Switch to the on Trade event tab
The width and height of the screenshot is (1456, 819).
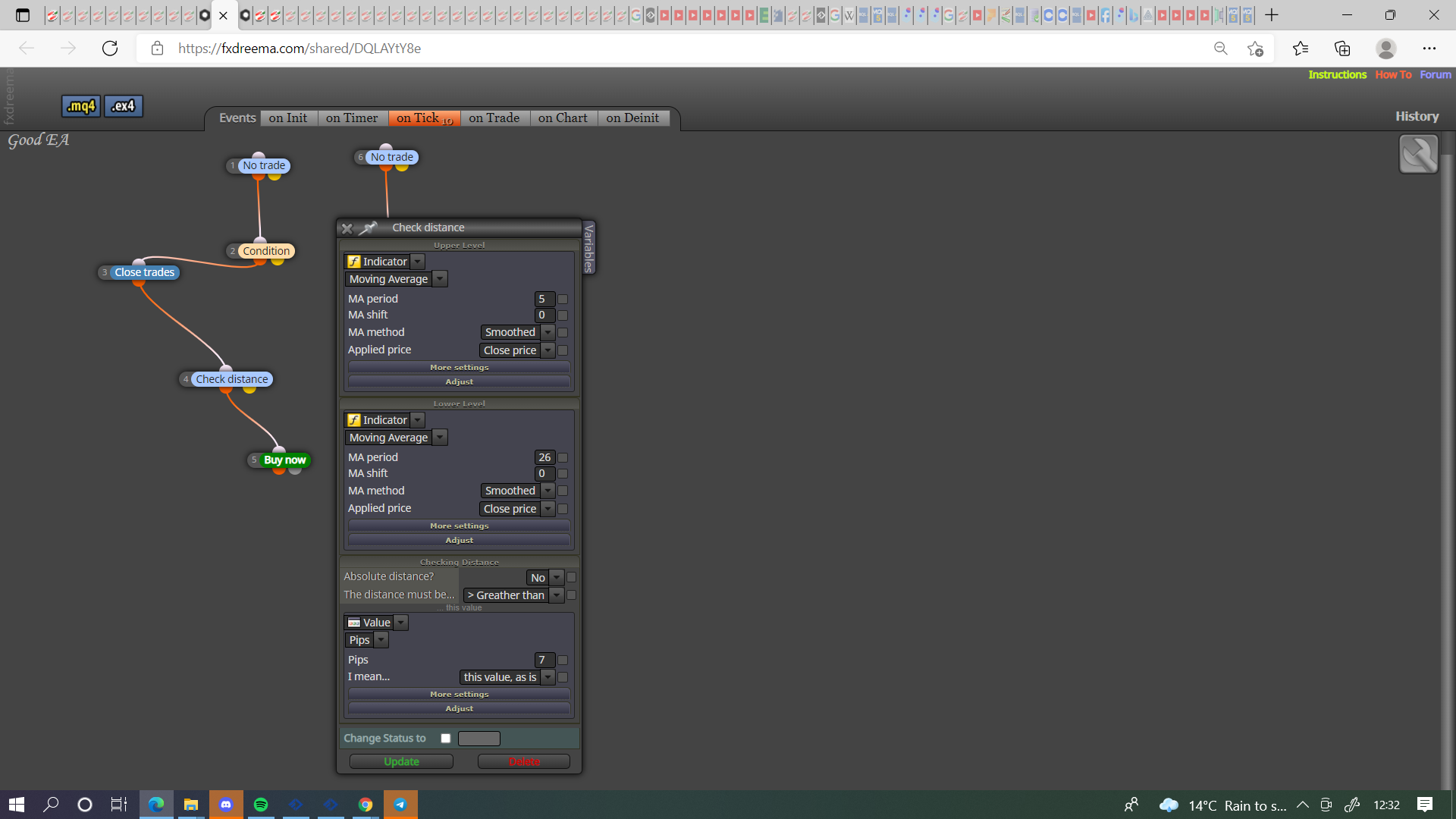click(494, 118)
